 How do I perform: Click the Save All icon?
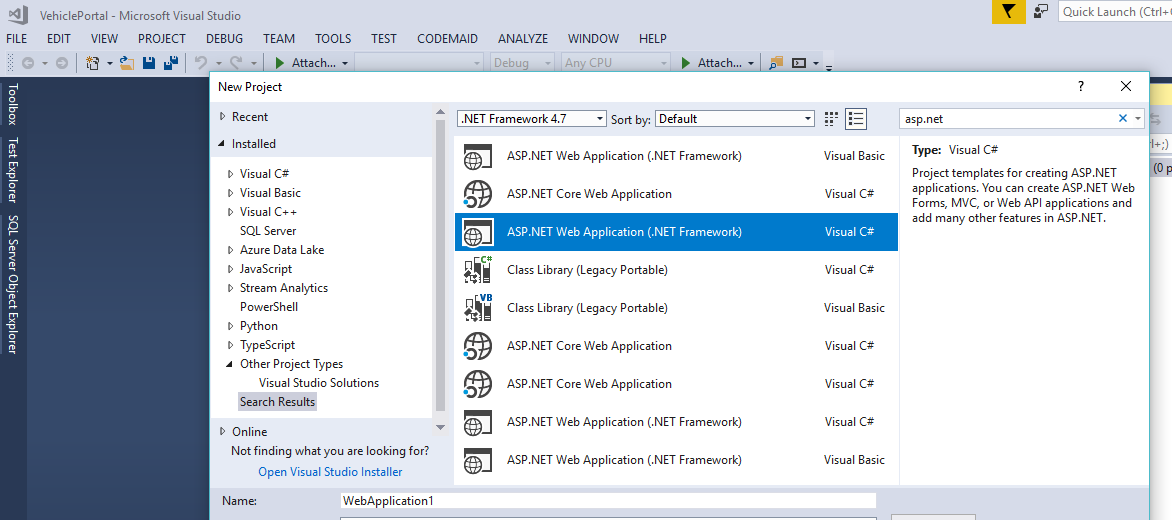click(x=170, y=63)
